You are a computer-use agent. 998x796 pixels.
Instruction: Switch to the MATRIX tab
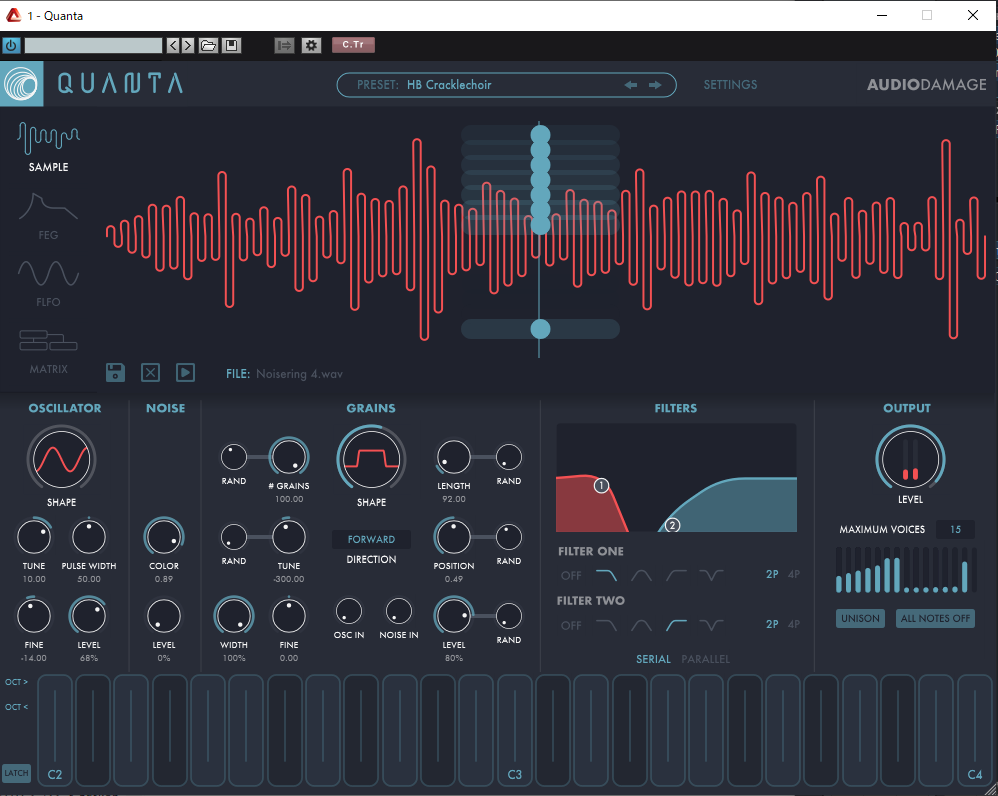48,352
